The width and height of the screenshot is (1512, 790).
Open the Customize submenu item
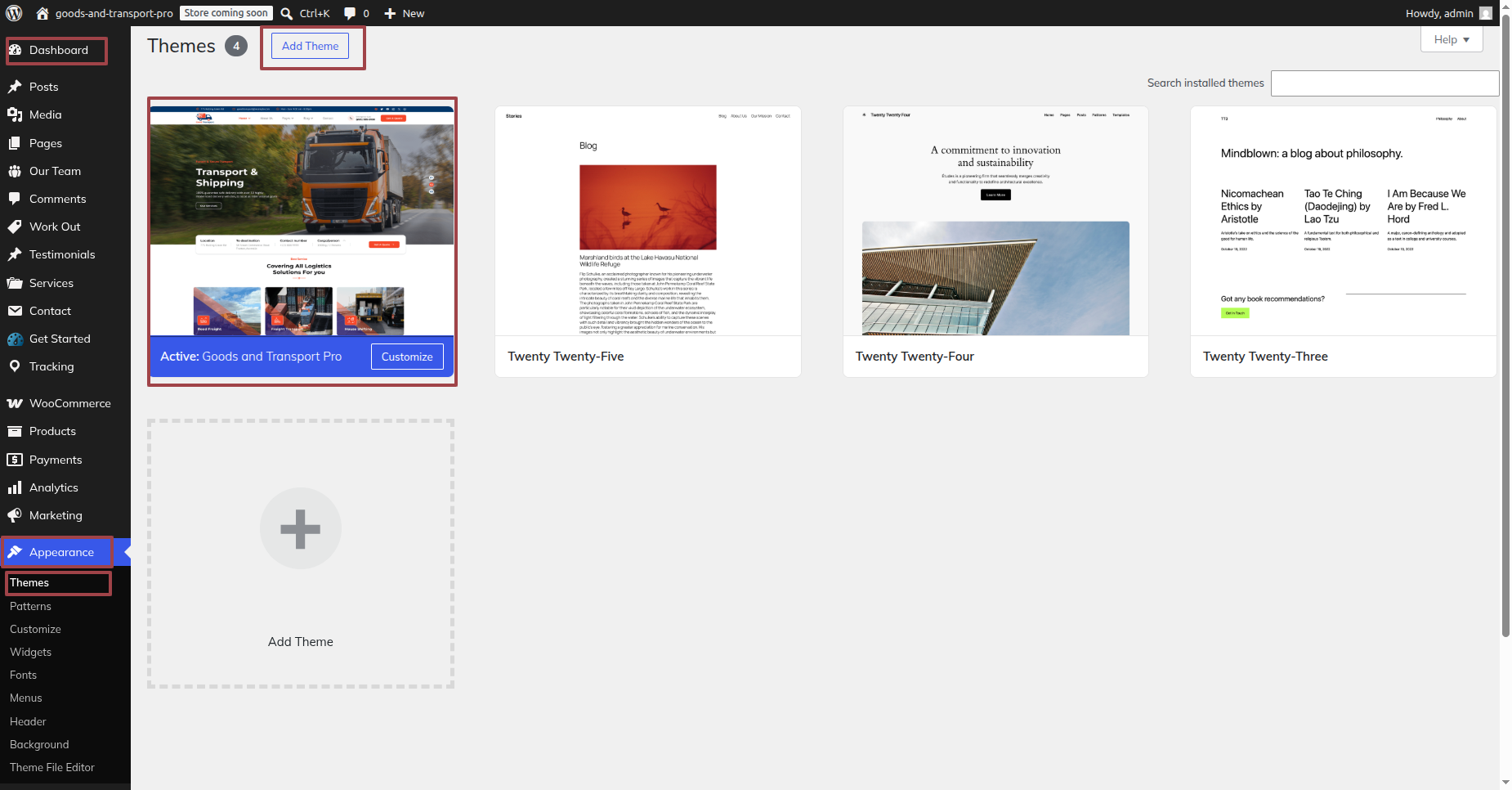pos(35,629)
